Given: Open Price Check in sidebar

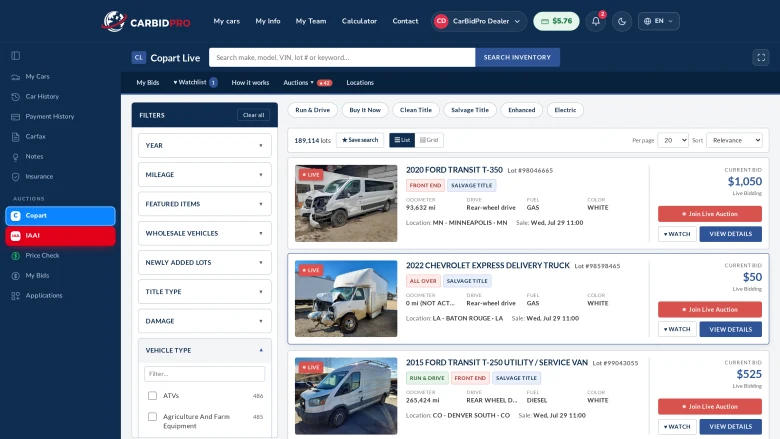Looking at the screenshot, I should click(42, 256).
